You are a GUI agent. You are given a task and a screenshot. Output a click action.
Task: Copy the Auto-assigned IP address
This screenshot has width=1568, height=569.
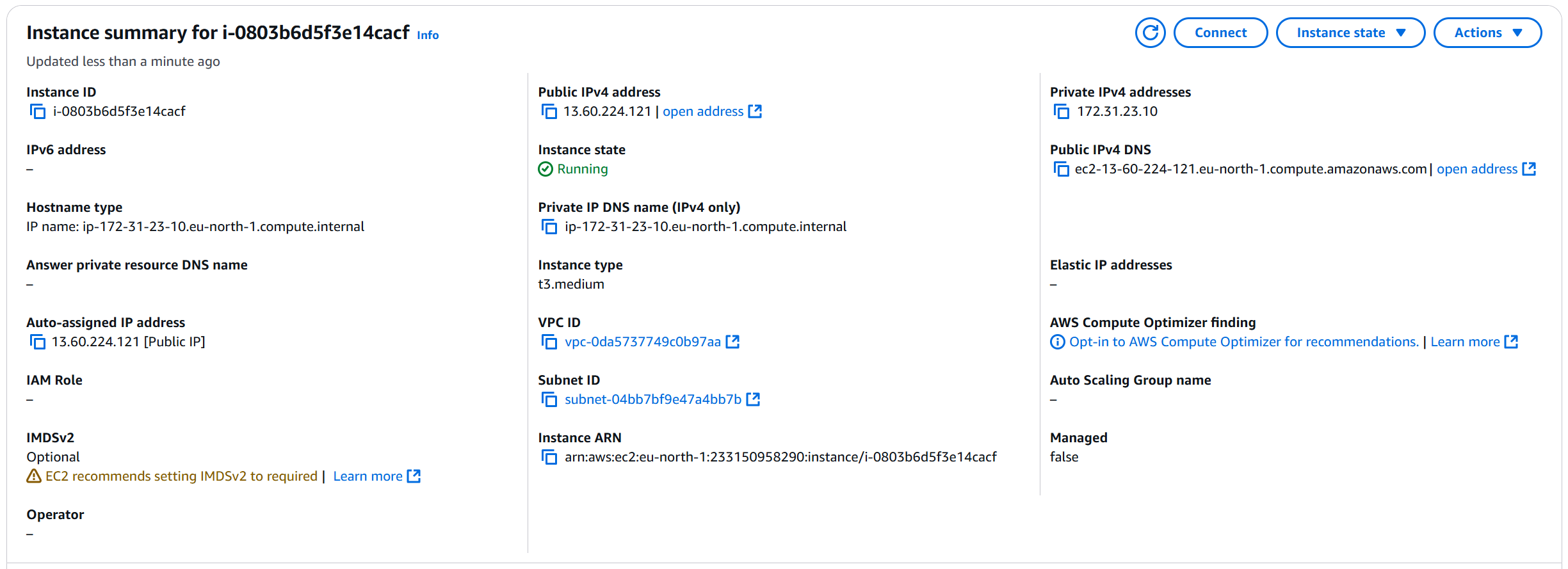(38, 342)
